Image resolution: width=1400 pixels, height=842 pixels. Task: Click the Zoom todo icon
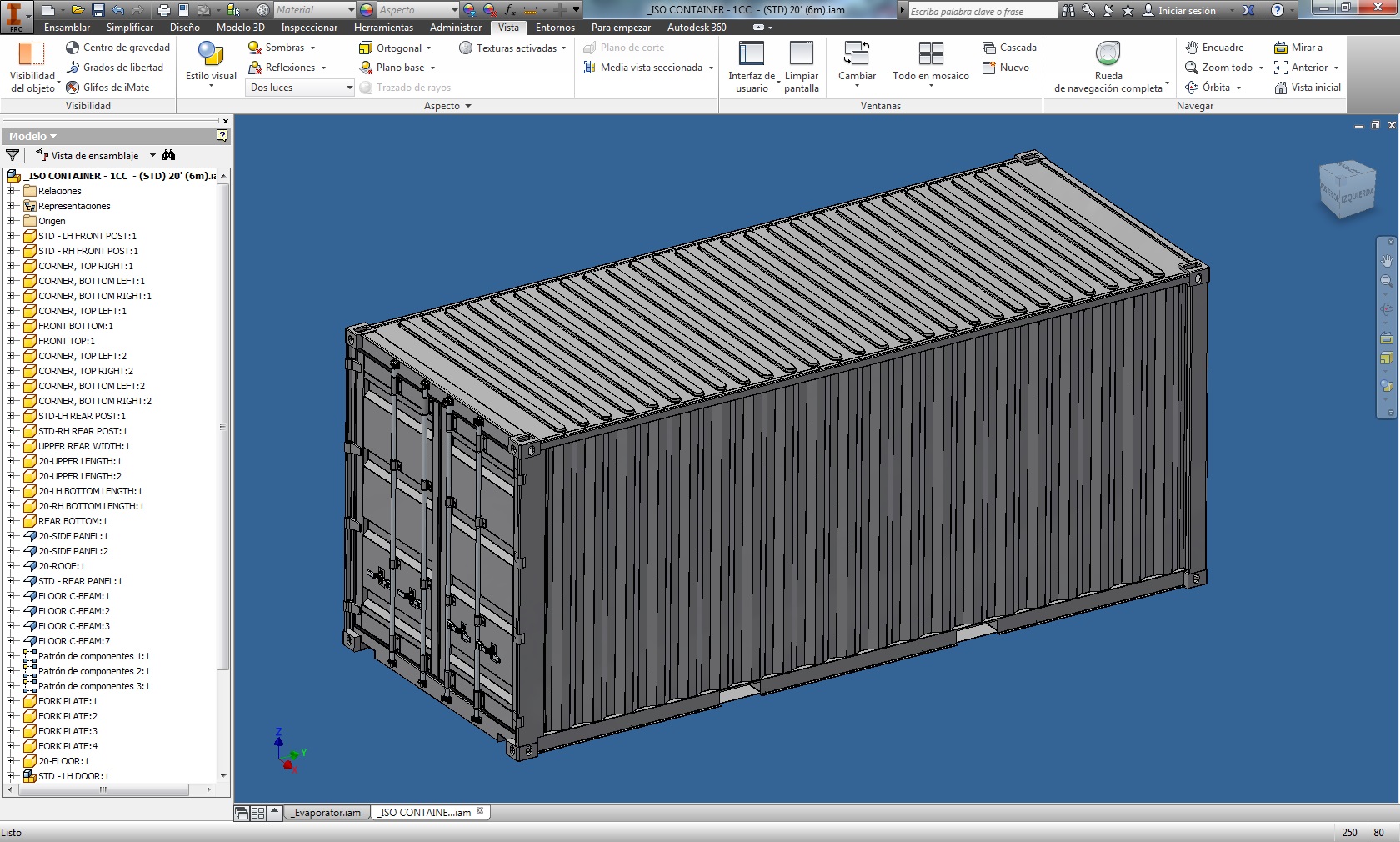click(1192, 68)
